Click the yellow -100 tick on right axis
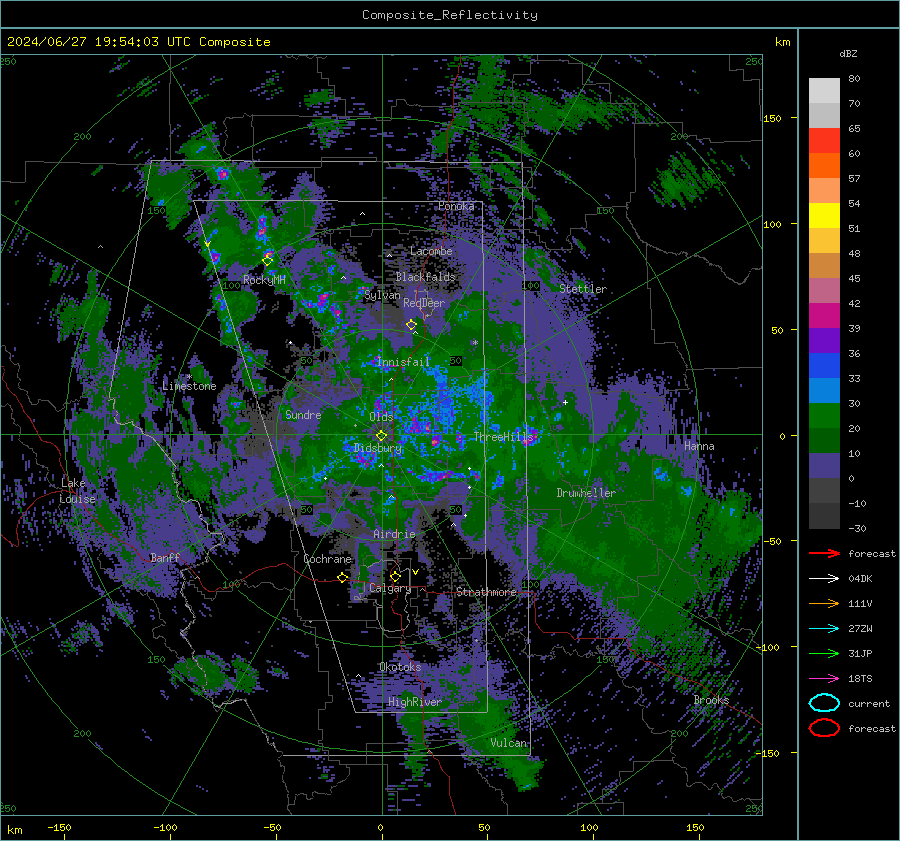Image resolution: width=900 pixels, height=841 pixels. tap(769, 647)
